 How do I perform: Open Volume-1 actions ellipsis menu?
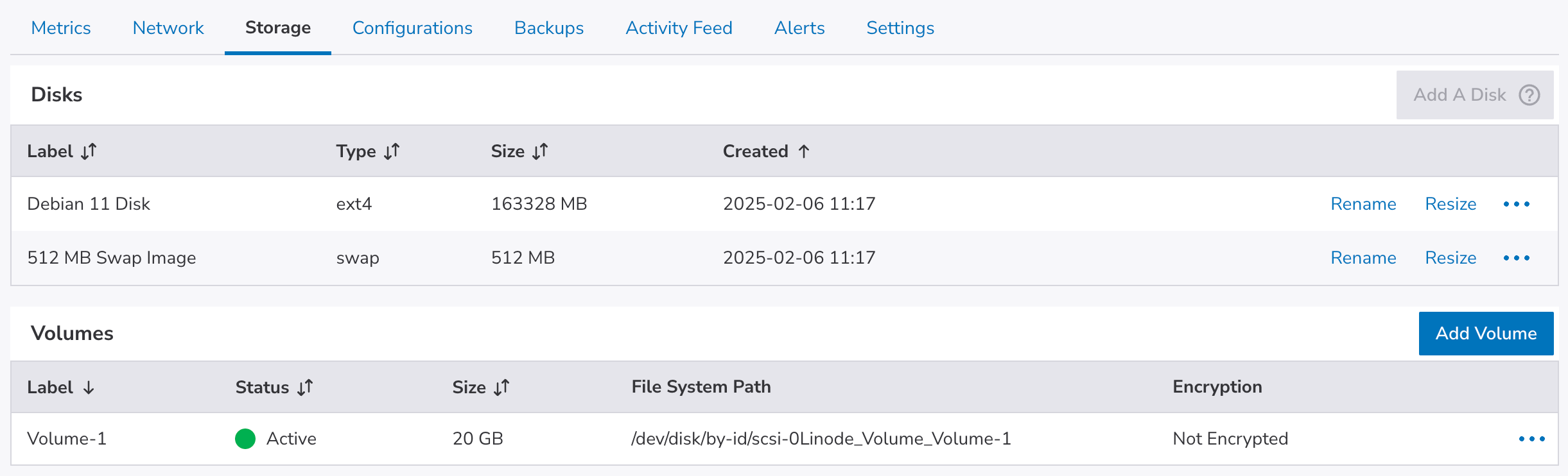click(1531, 439)
